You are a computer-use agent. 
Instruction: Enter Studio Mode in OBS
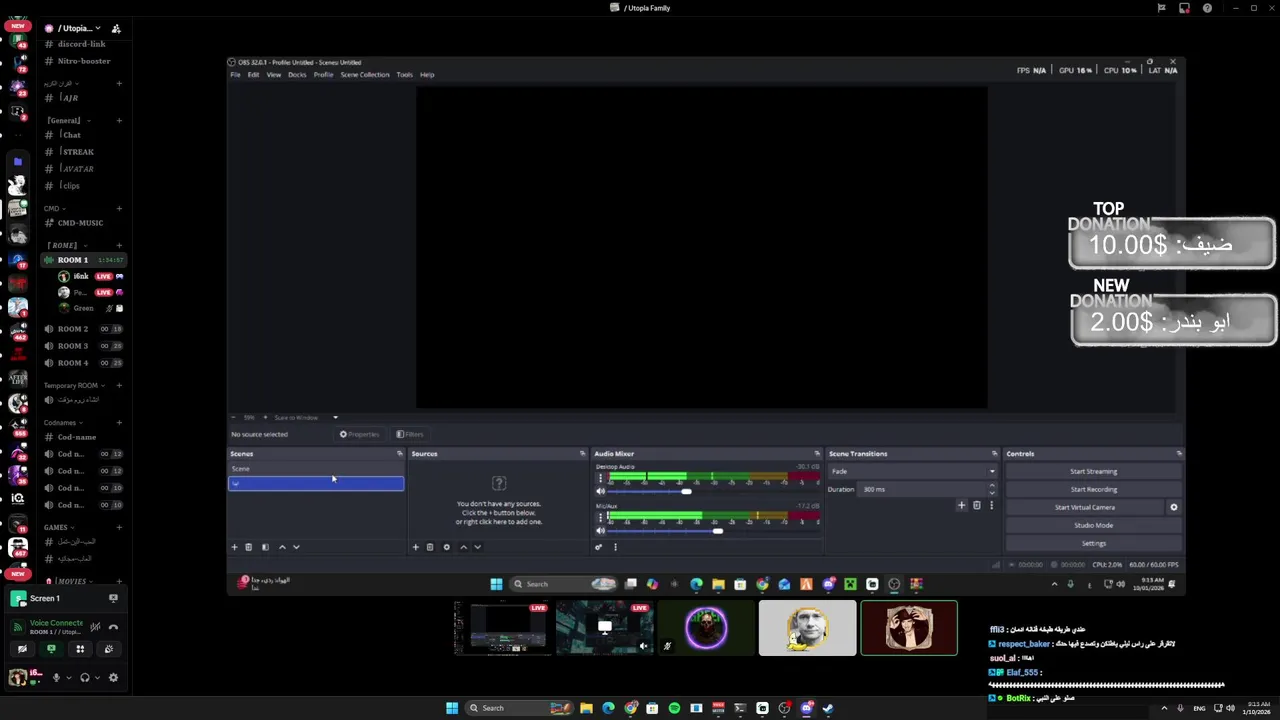click(x=1094, y=525)
